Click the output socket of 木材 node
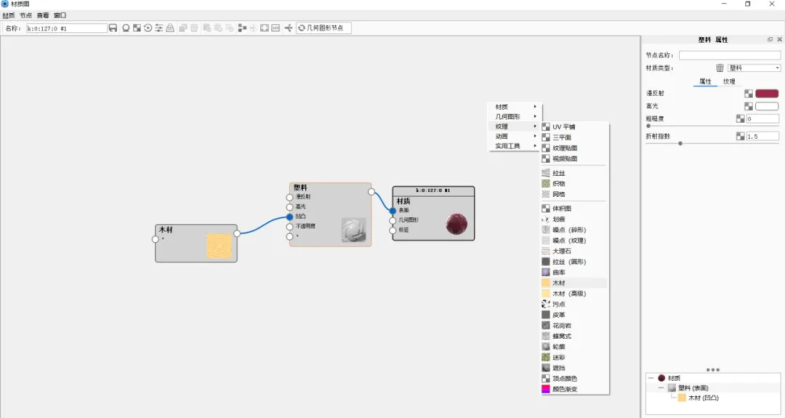This screenshot has height=418, width=785. (238, 233)
